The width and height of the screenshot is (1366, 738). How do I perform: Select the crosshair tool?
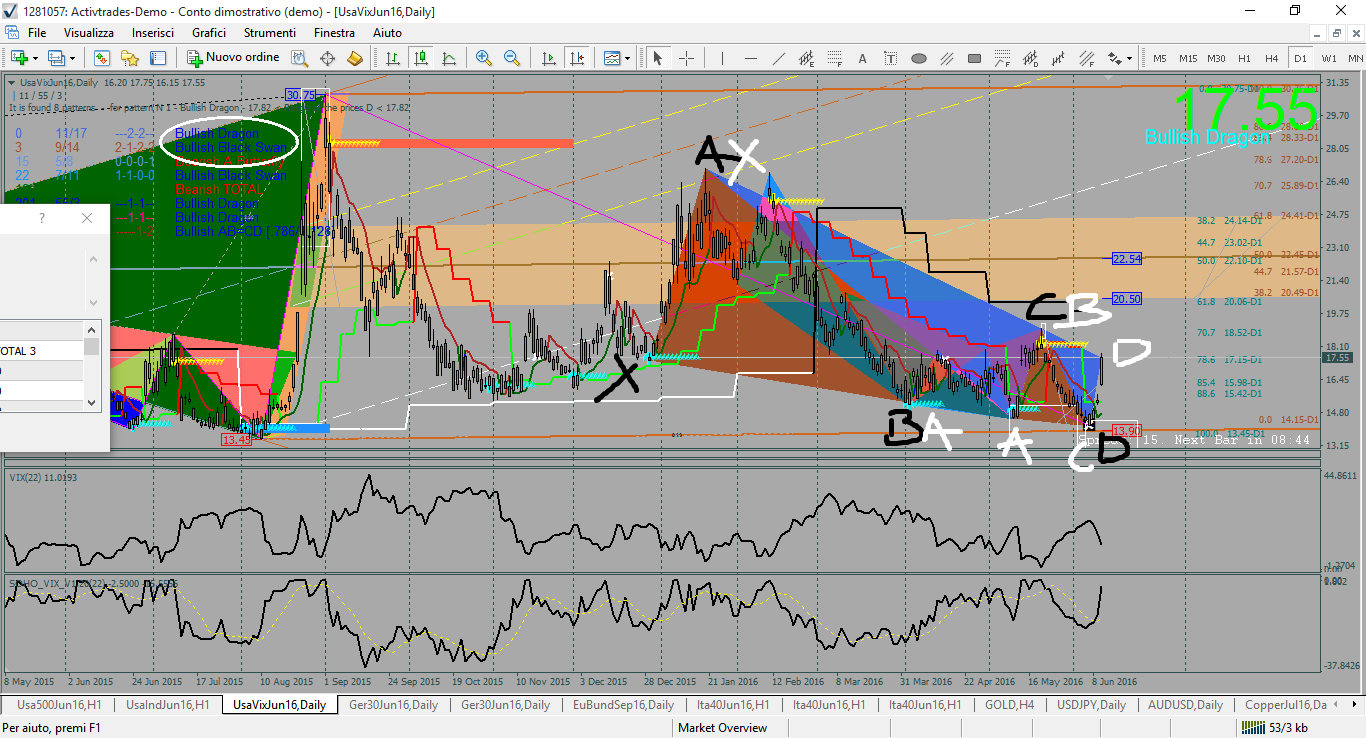click(686, 58)
